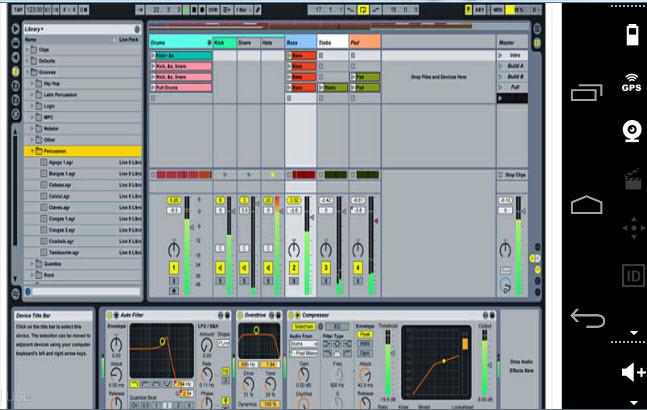Viewport: 647px width, 410px height.
Task: Click the GPS icon in emulator sidebar
Action: 631,82
